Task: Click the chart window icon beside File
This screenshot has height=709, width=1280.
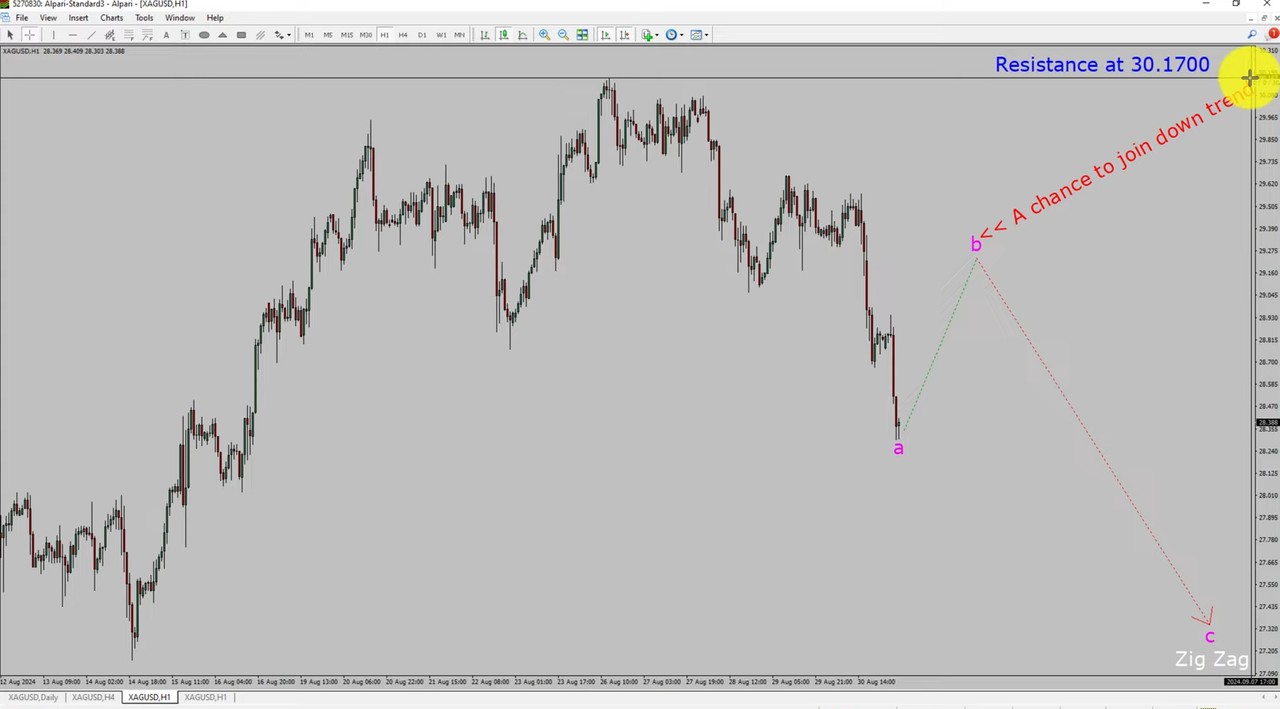Action: (6, 18)
